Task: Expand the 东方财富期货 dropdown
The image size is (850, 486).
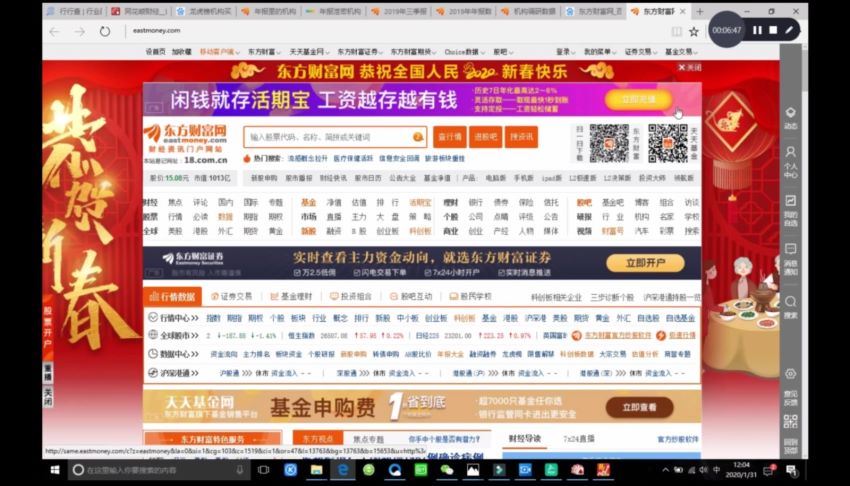Action: coord(413,51)
